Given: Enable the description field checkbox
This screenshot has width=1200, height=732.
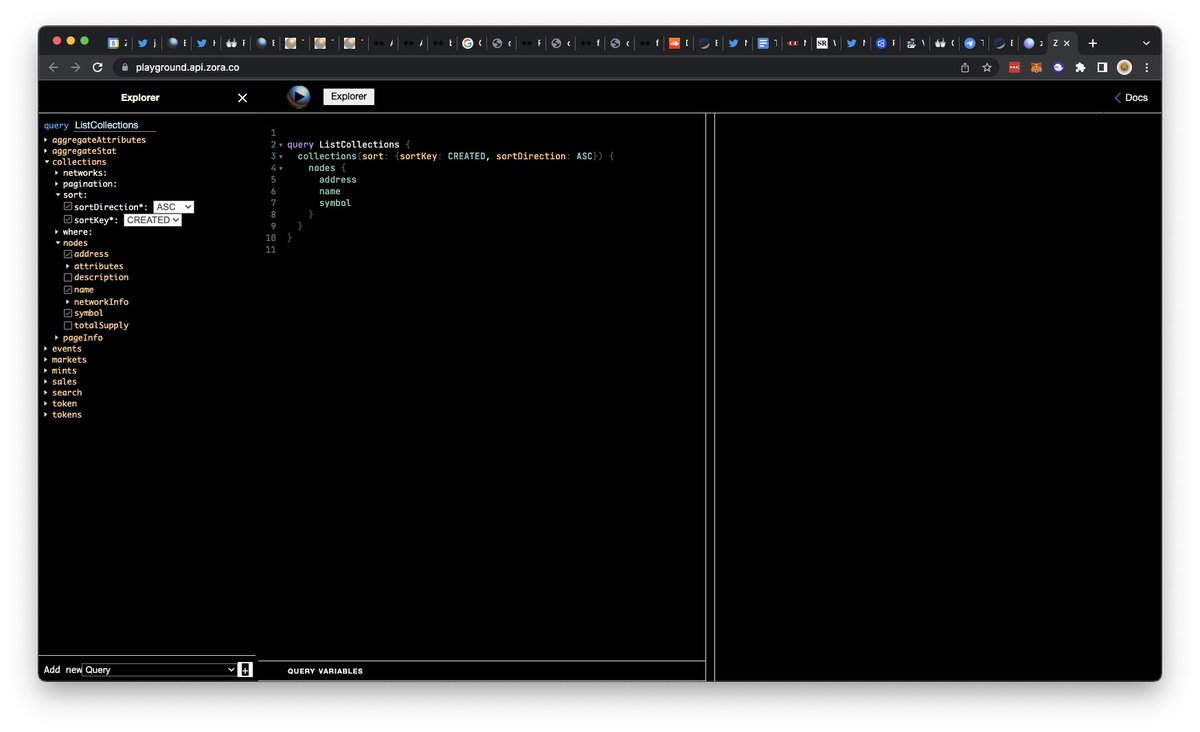Looking at the screenshot, I should pos(68,277).
